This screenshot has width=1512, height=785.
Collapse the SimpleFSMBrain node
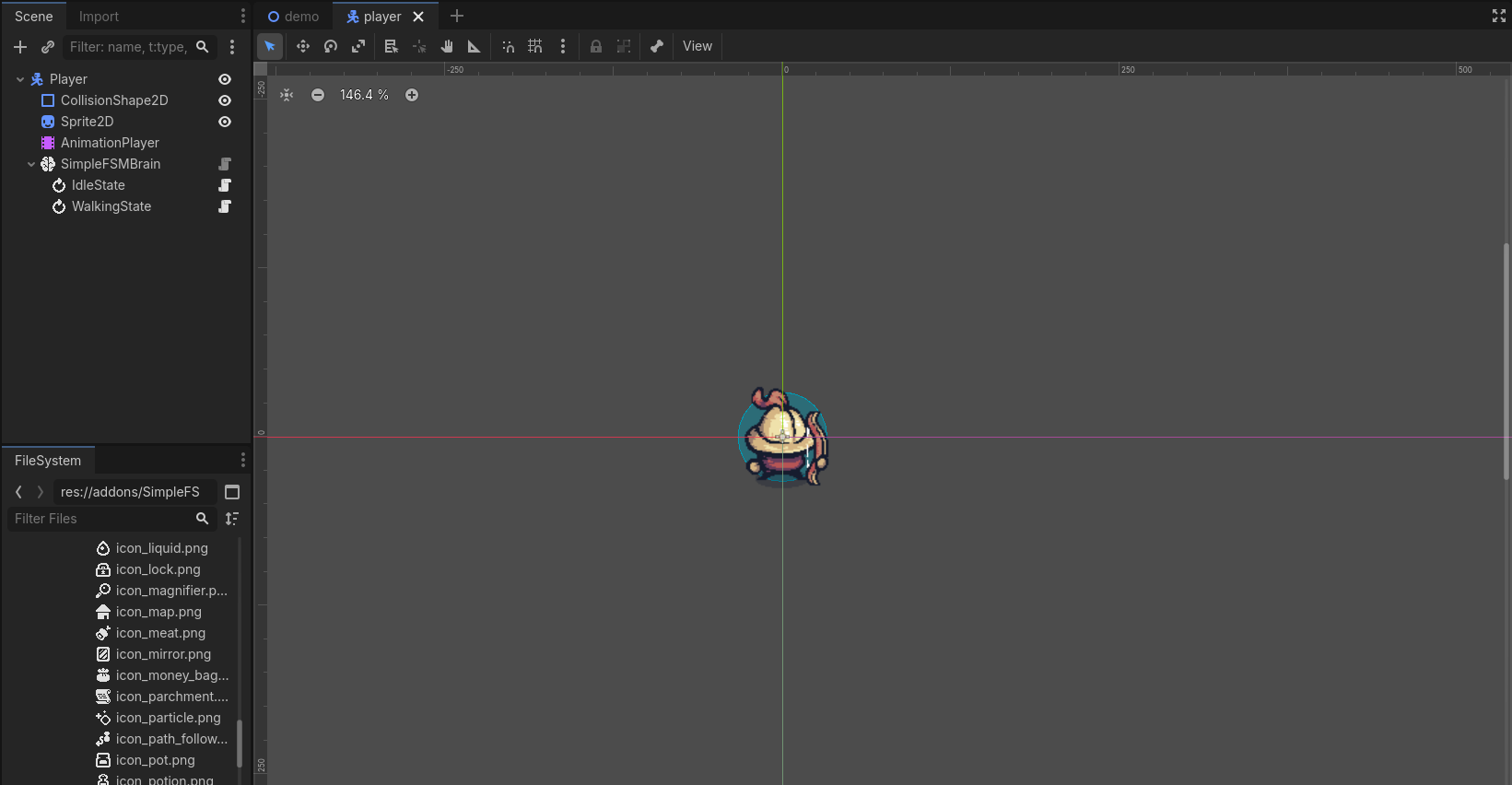pyautogui.click(x=31, y=164)
